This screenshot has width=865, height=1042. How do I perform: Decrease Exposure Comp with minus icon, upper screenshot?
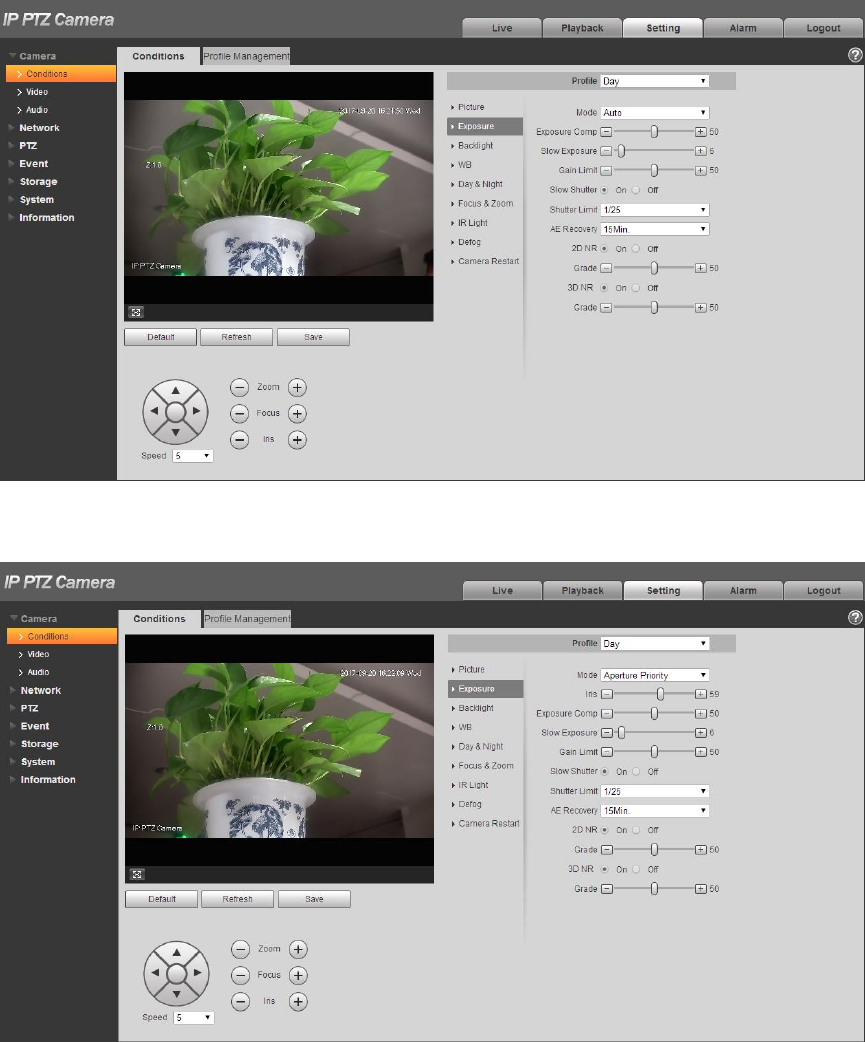(x=606, y=132)
